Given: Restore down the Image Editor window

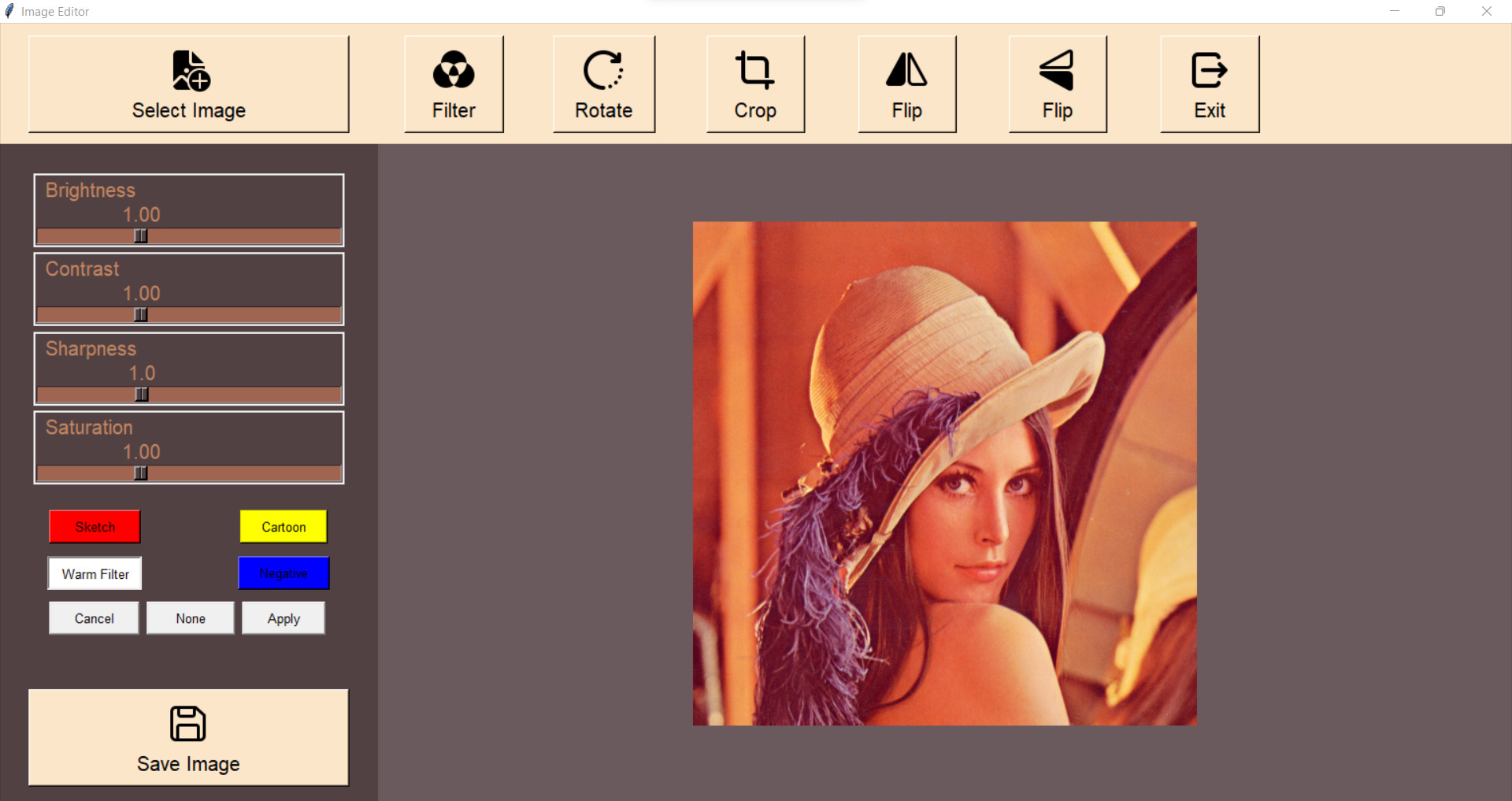Looking at the screenshot, I should (1440, 11).
